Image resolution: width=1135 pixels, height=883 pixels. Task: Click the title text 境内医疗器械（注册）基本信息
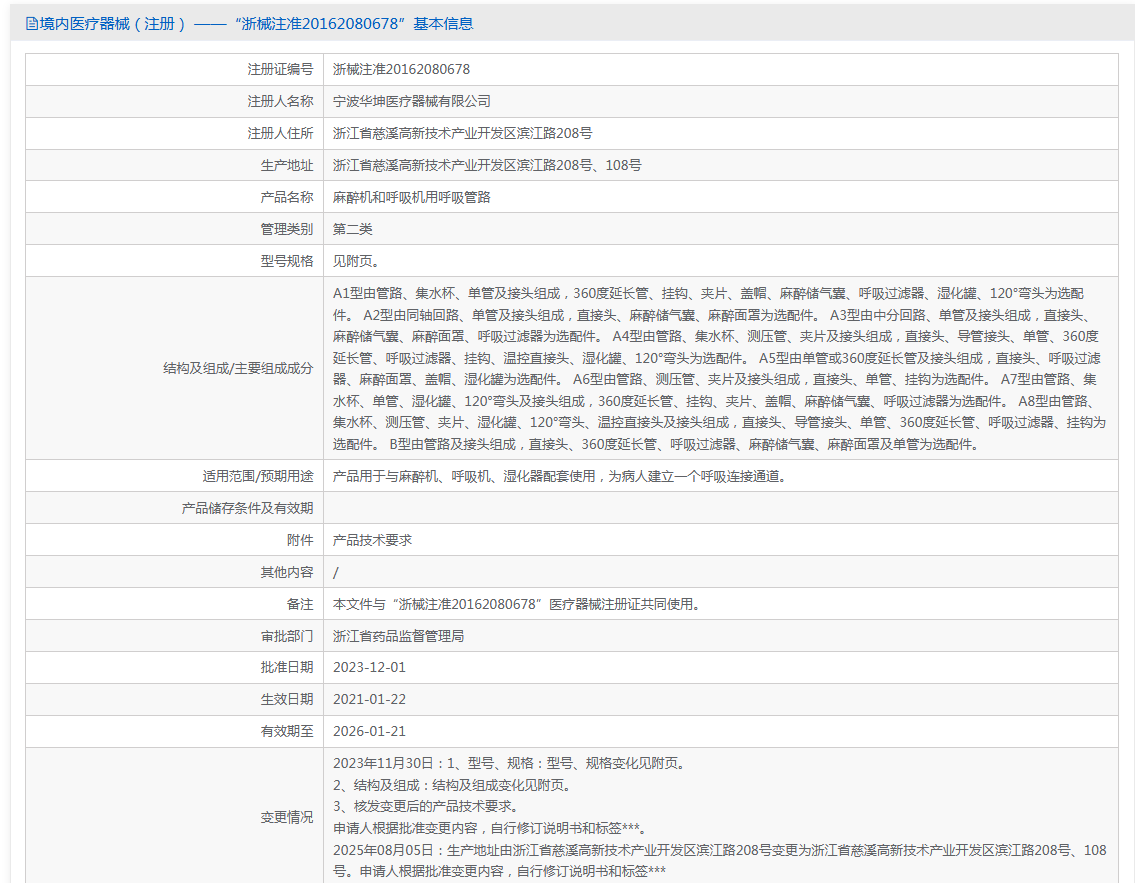click(x=256, y=24)
